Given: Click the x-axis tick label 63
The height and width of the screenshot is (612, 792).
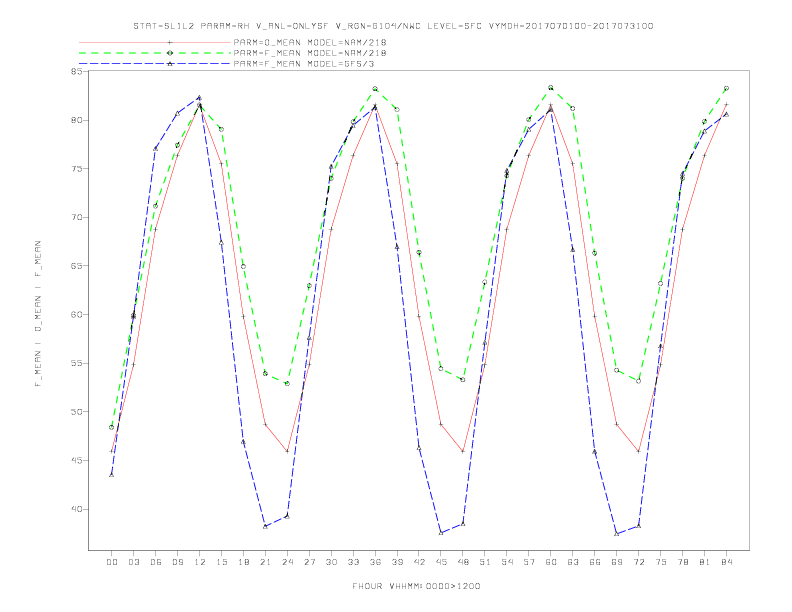Looking at the screenshot, I should tap(573, 562).
